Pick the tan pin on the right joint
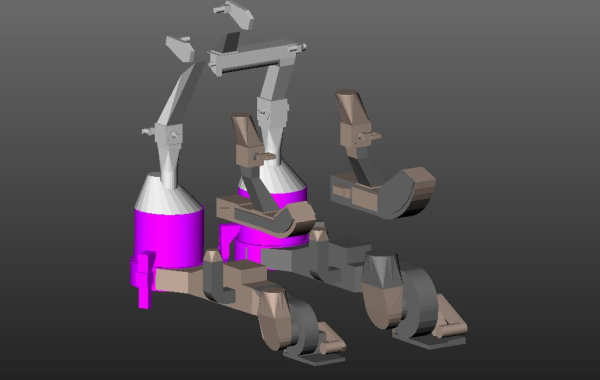The image size is (600, 380). pyautogui.click(x=371, y=135)
